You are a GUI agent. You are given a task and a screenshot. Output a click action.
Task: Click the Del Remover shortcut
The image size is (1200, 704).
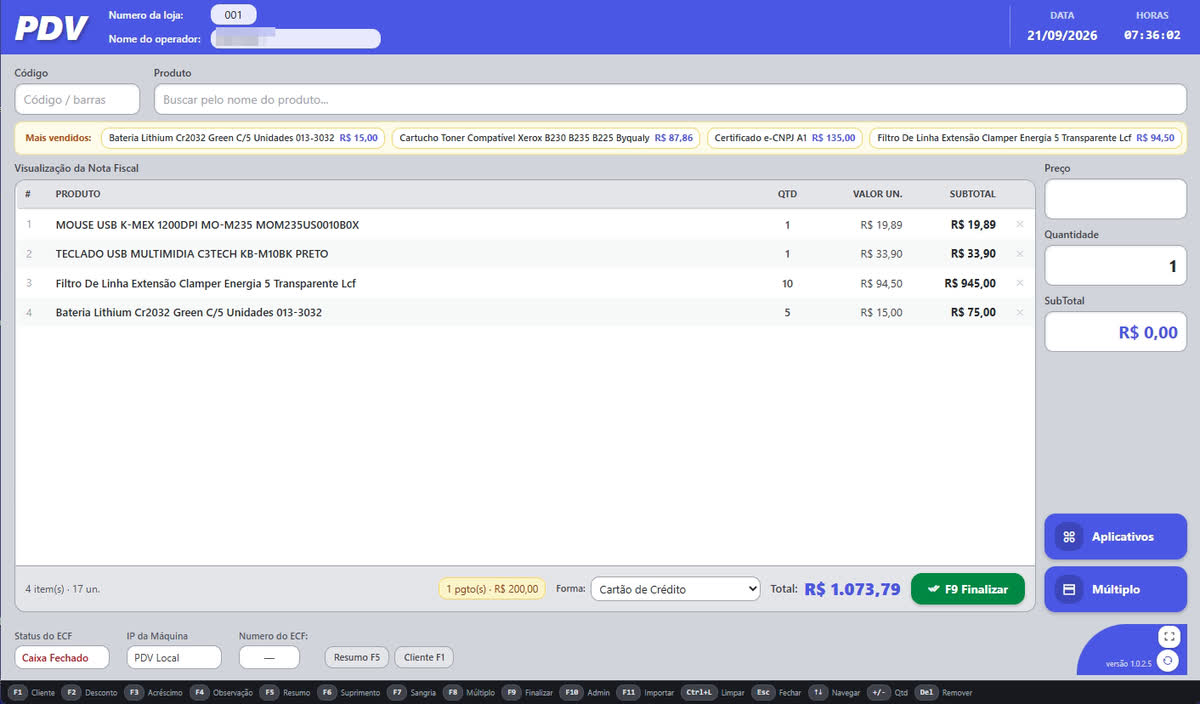945,692
